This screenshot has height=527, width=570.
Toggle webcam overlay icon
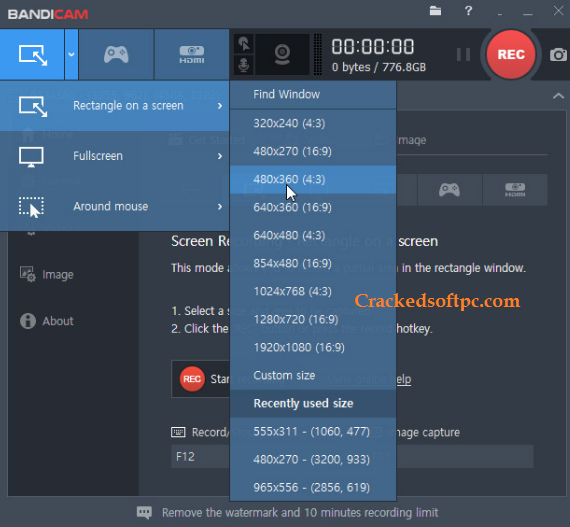pyautogui.click(x=282, y=55)
